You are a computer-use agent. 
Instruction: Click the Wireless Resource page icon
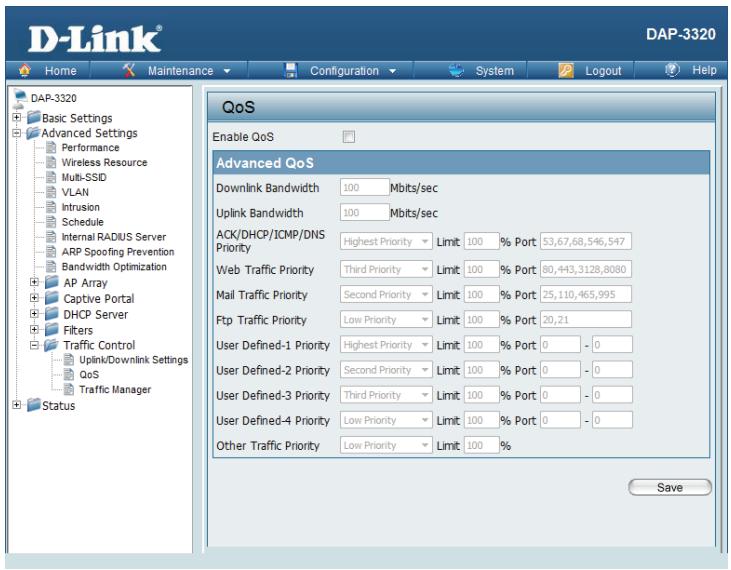click(51, 163)
